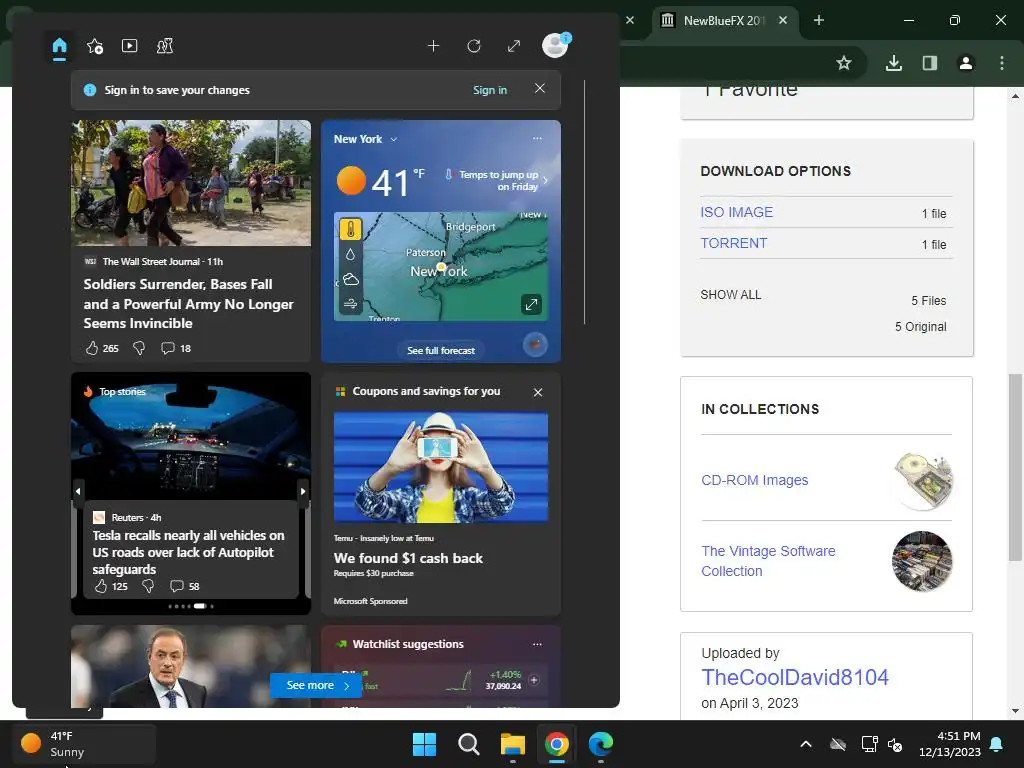Close Coupons and savings card
Viewport: 1024px width, 768px height.
(537, 392)
